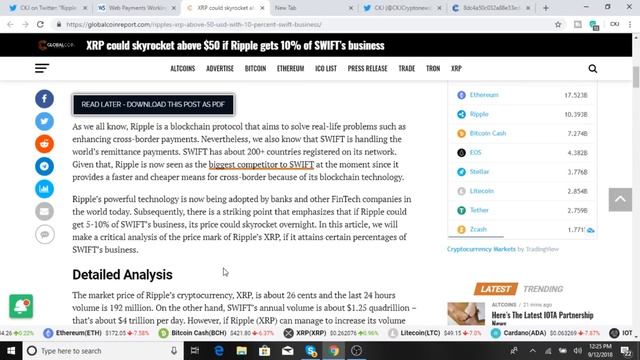Click the site search magnifier icon
The image size is (640, 360).
tap(593, 69)
